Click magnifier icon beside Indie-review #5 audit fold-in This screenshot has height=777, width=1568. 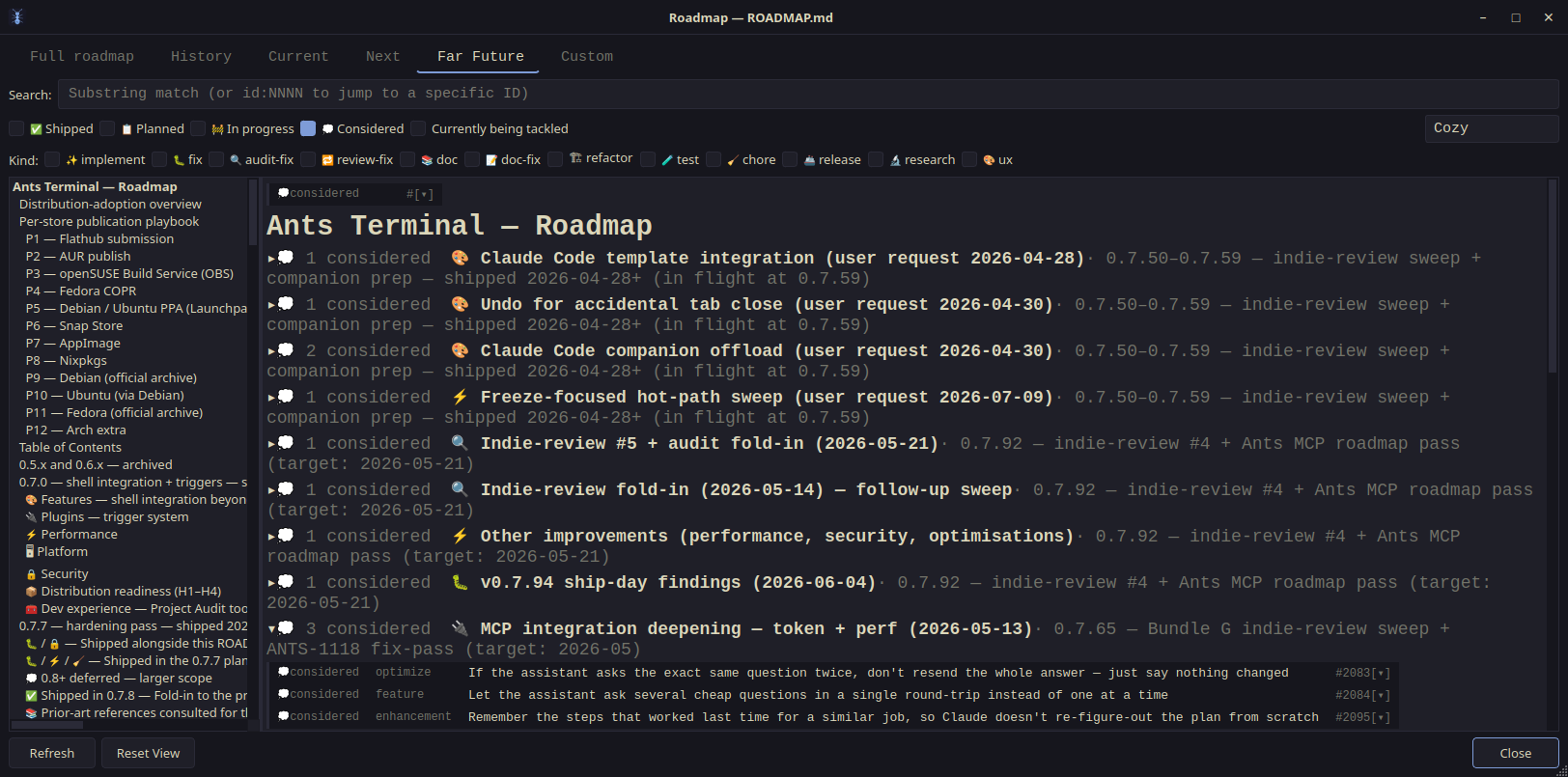460,444
